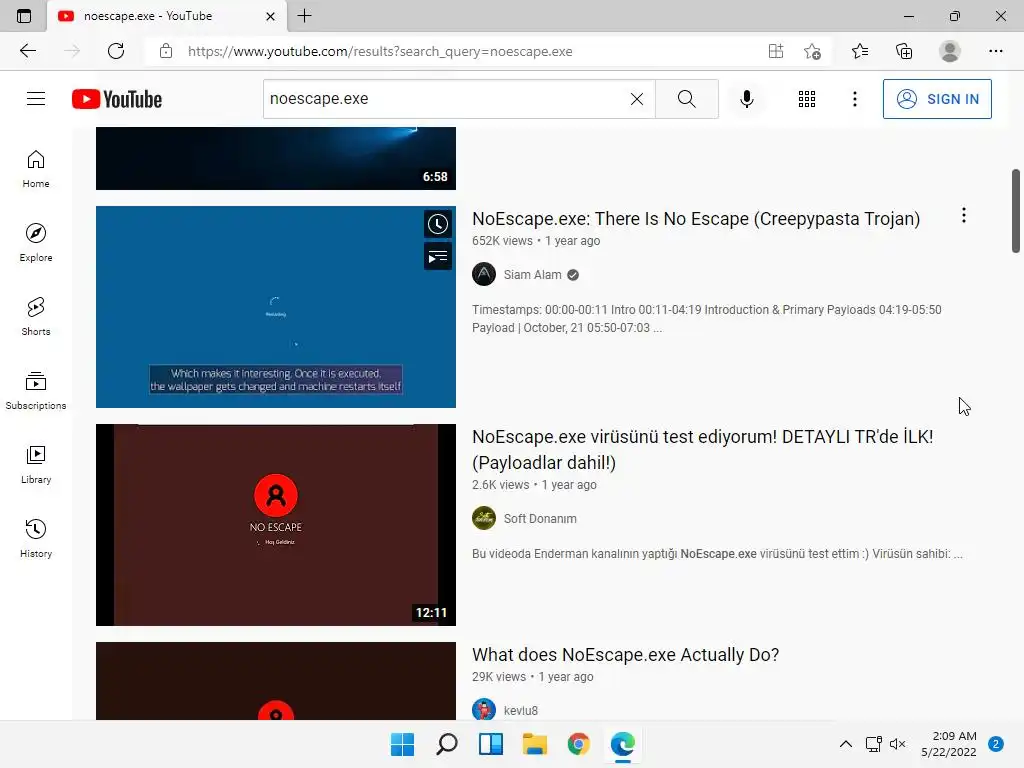Open the YouTube hamburger guide menu
Image resolution: width=1024 pixels, height=768 pixels.
click(36, 99)
